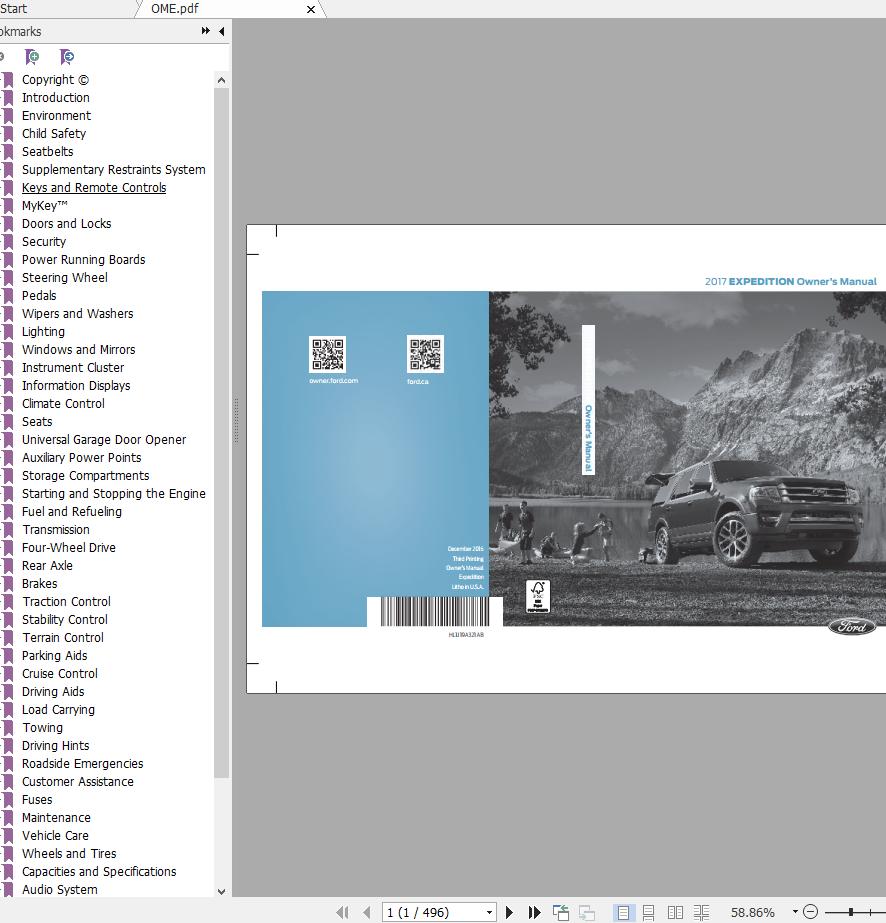Open the MyKey bookmark
Viewport: 886px width, 923px height.
point(45,206)
